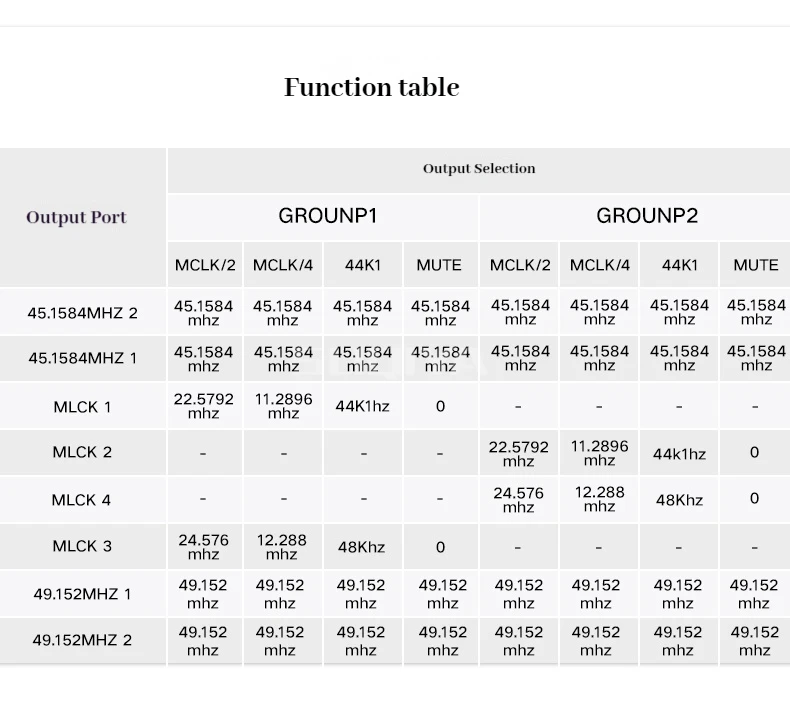
Task: Select 12.288 mhz cell in MLCK 3 row
Action: pos(282,546)
